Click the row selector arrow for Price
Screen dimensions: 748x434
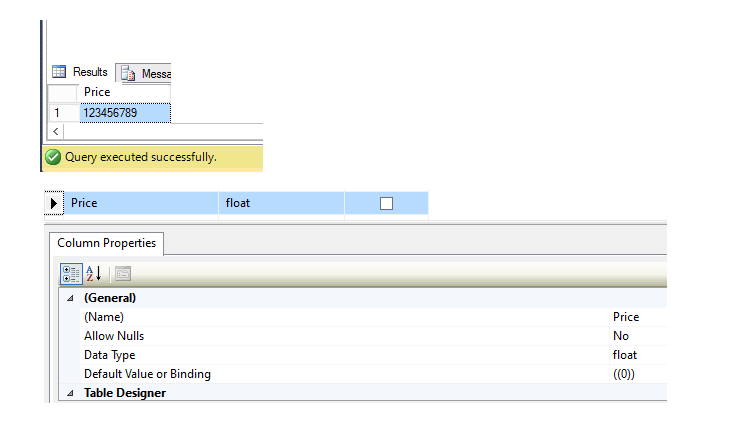coord(54,204)
